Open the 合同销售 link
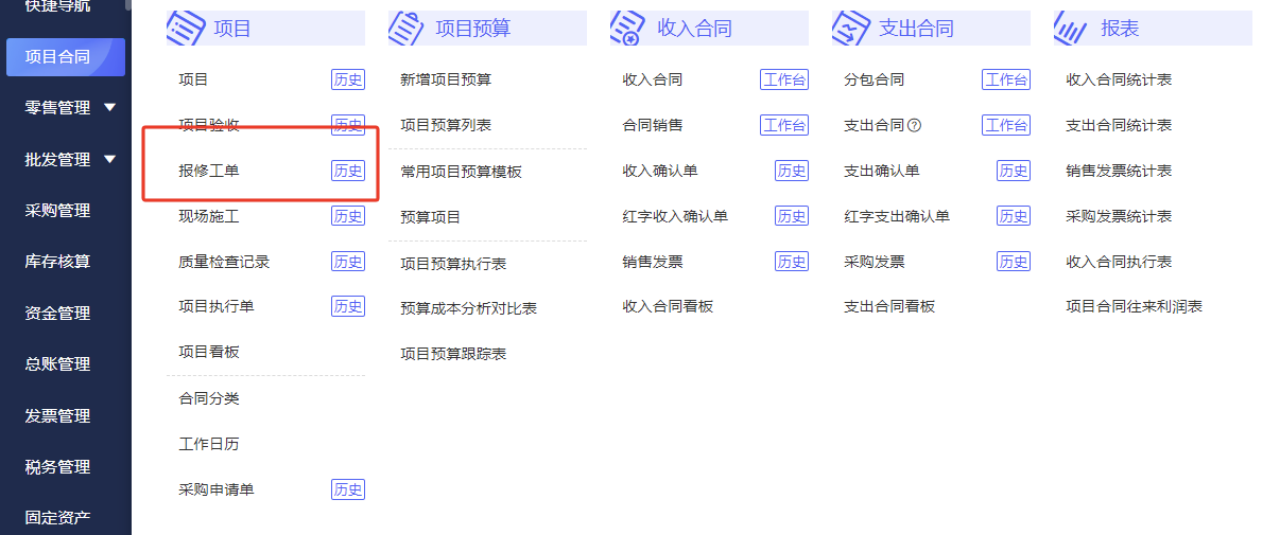Image resolution: width=1280 pixels, height=535 pixels. (x=652, y=125)
